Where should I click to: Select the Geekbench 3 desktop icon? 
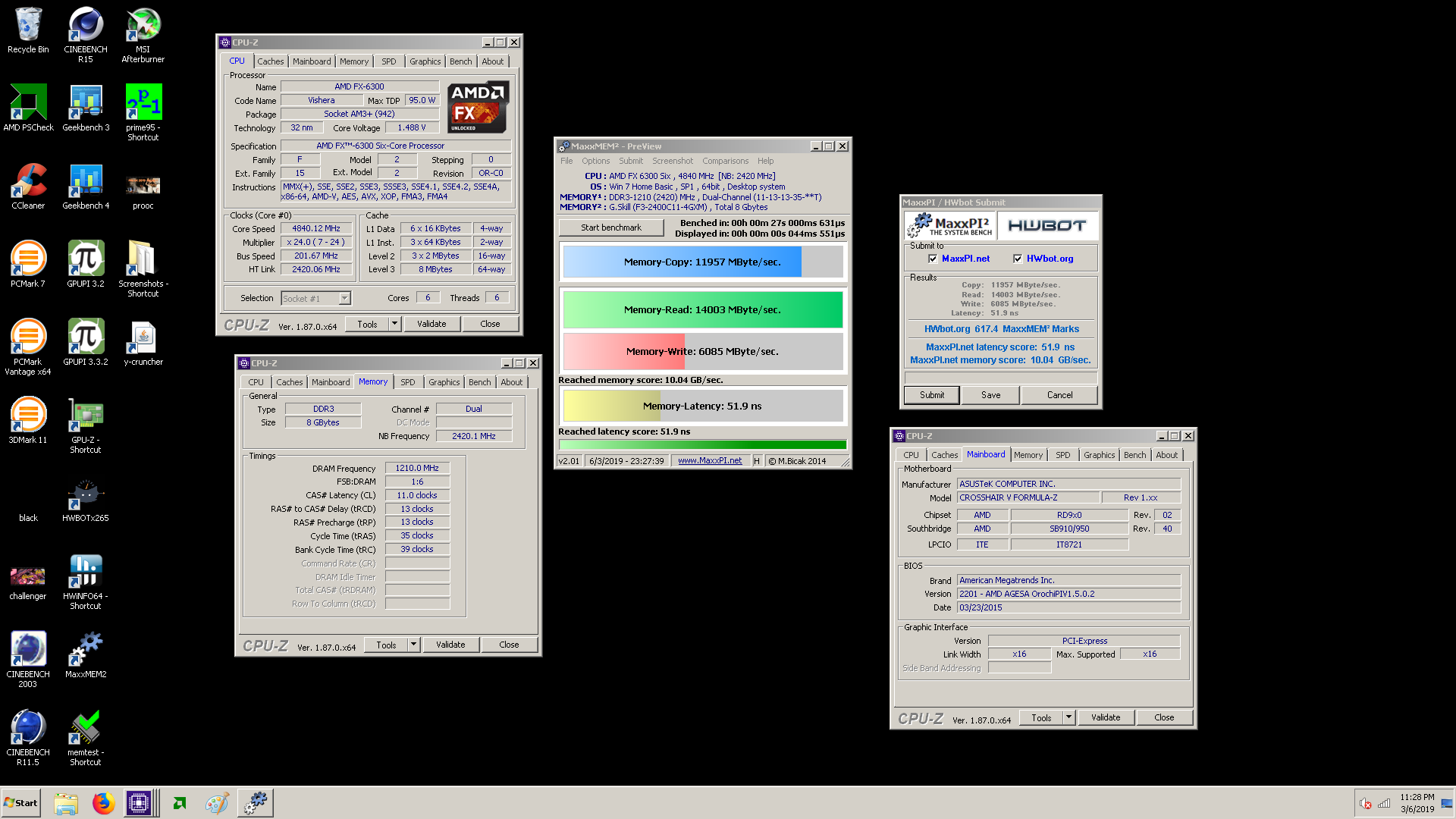[86, 108]
